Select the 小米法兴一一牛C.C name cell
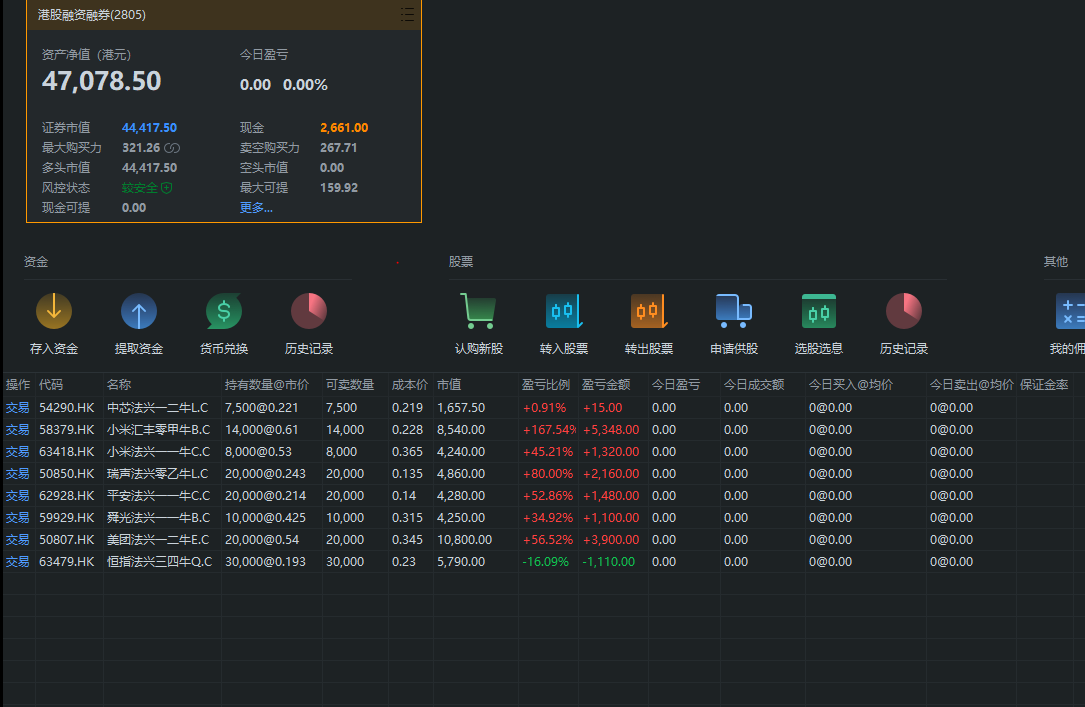 (158, 452)
